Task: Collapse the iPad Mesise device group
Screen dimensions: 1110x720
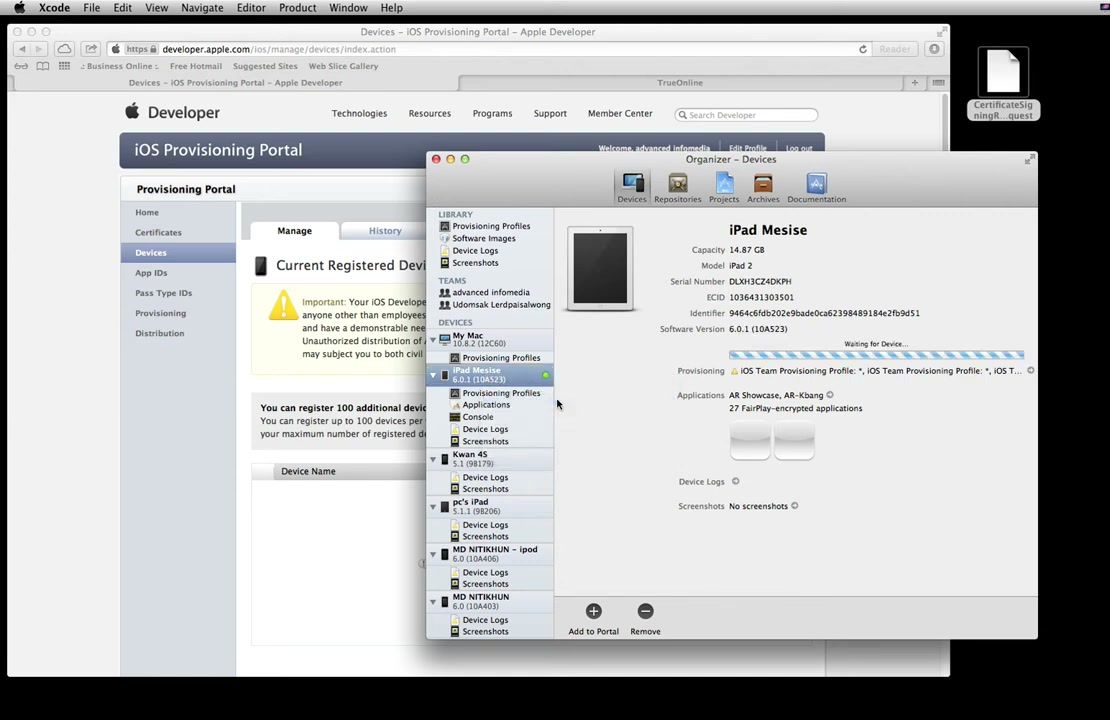Action: [x=433, y=375]
